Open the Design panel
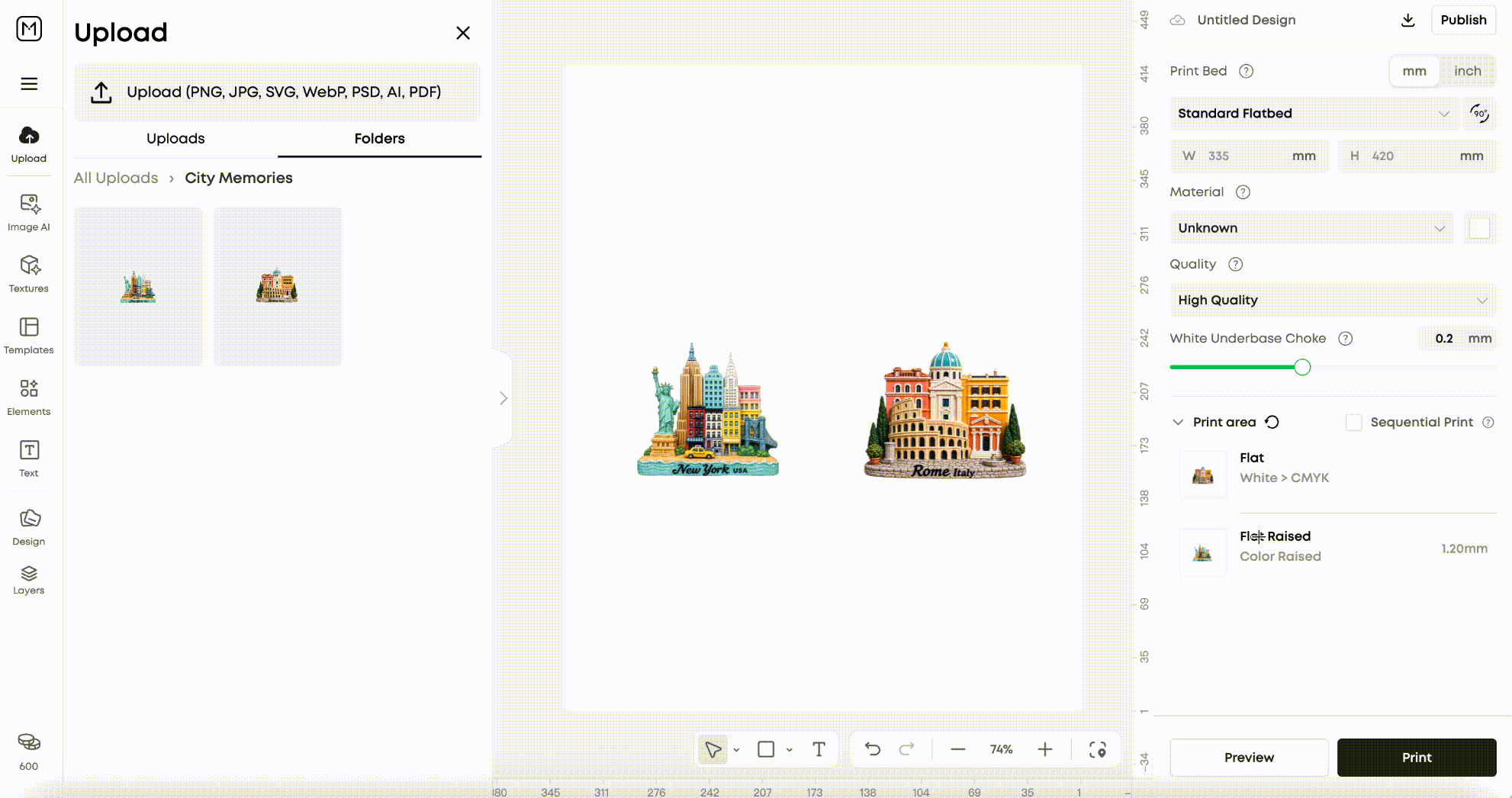 click(29, 527)
